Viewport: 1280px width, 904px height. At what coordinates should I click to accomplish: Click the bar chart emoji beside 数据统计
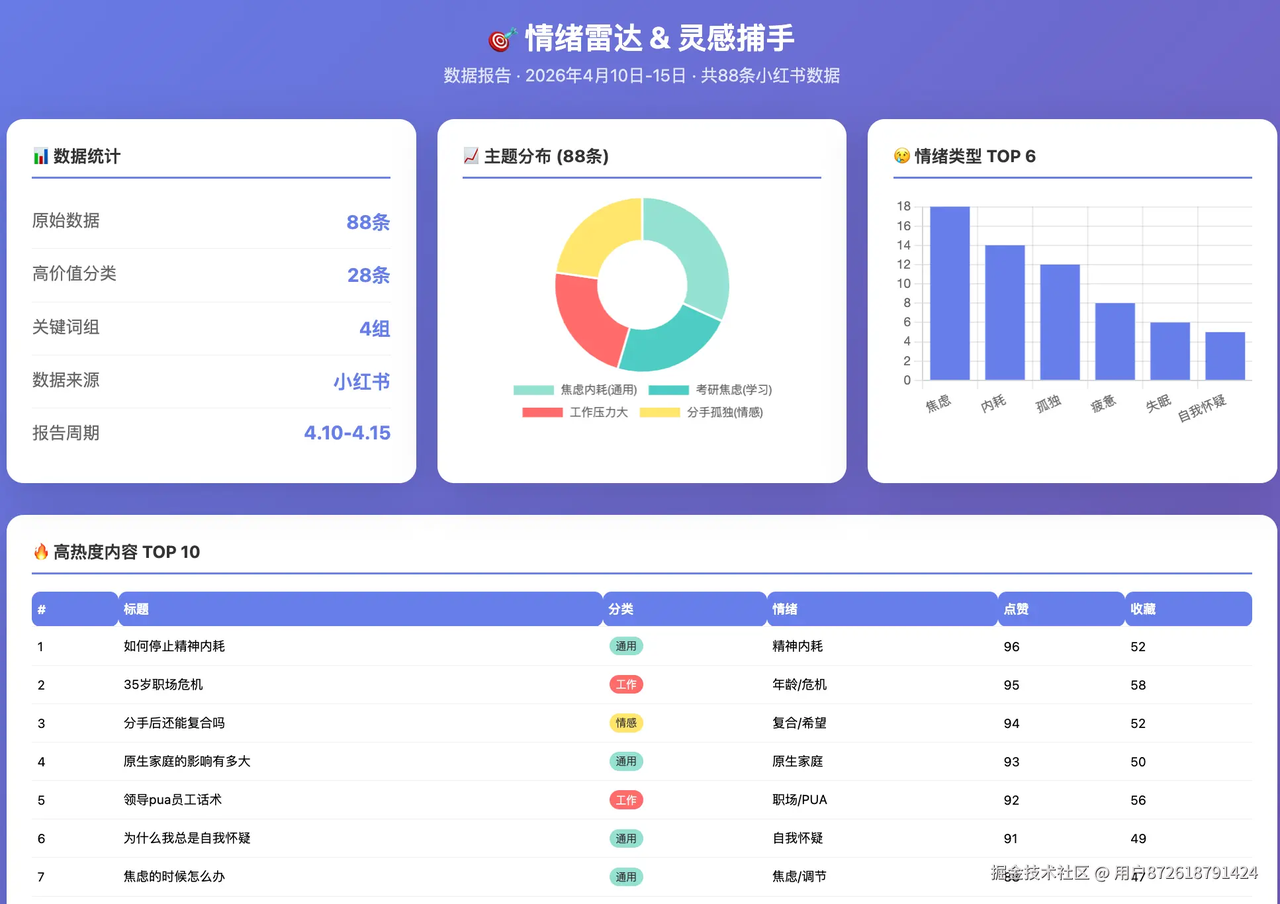click(x=41, y=156)
